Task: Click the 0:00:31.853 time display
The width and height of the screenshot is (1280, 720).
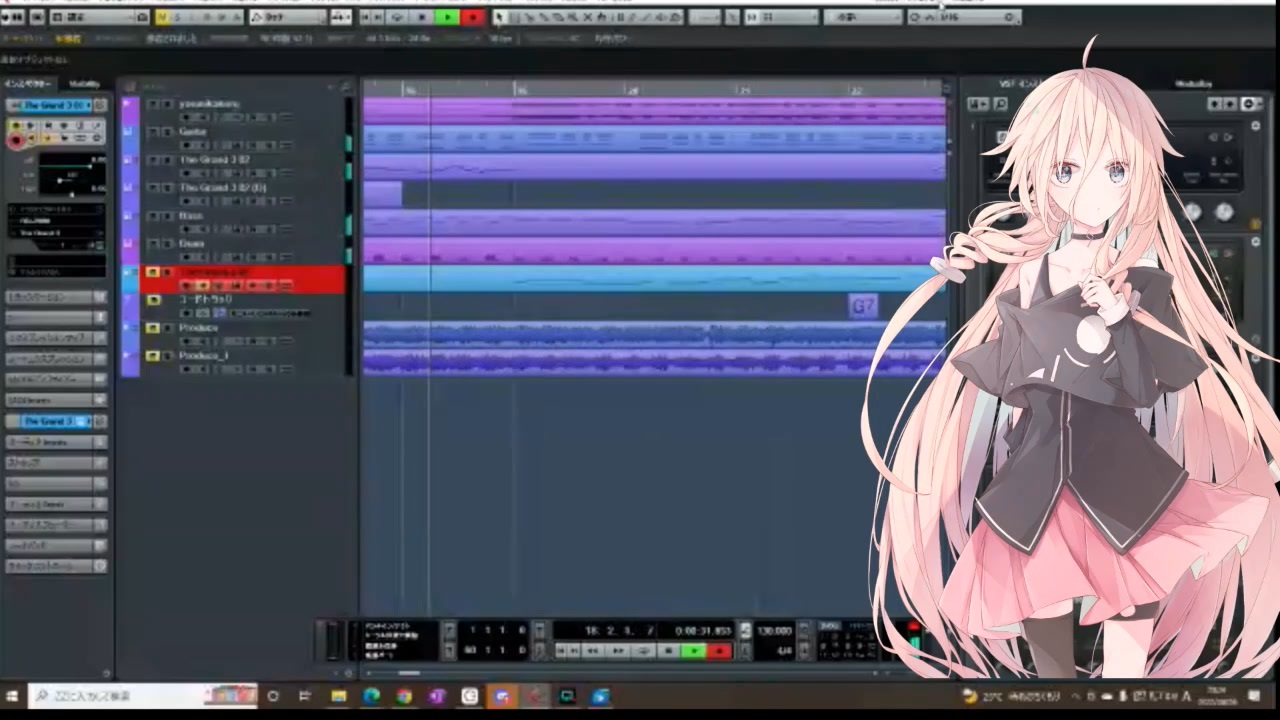Action: [x=703, y=631]
